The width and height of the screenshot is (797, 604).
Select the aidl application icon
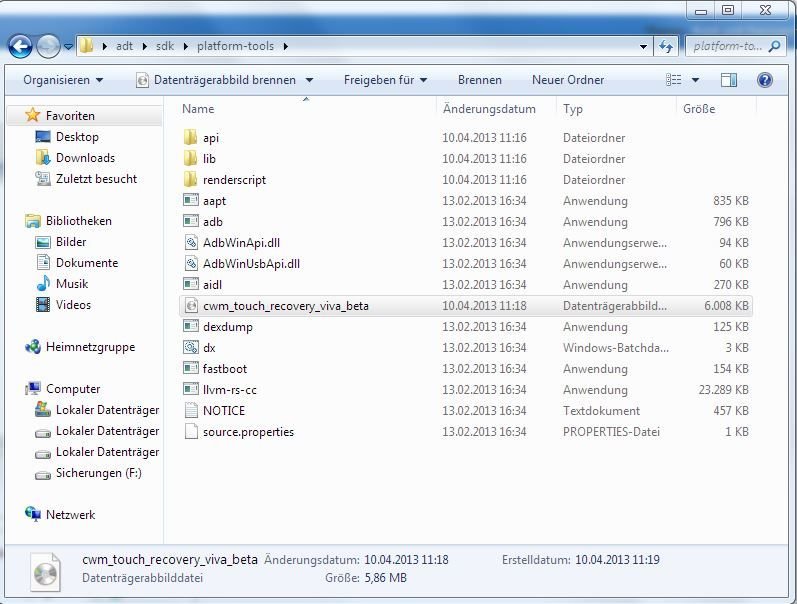tap(191, 284)
